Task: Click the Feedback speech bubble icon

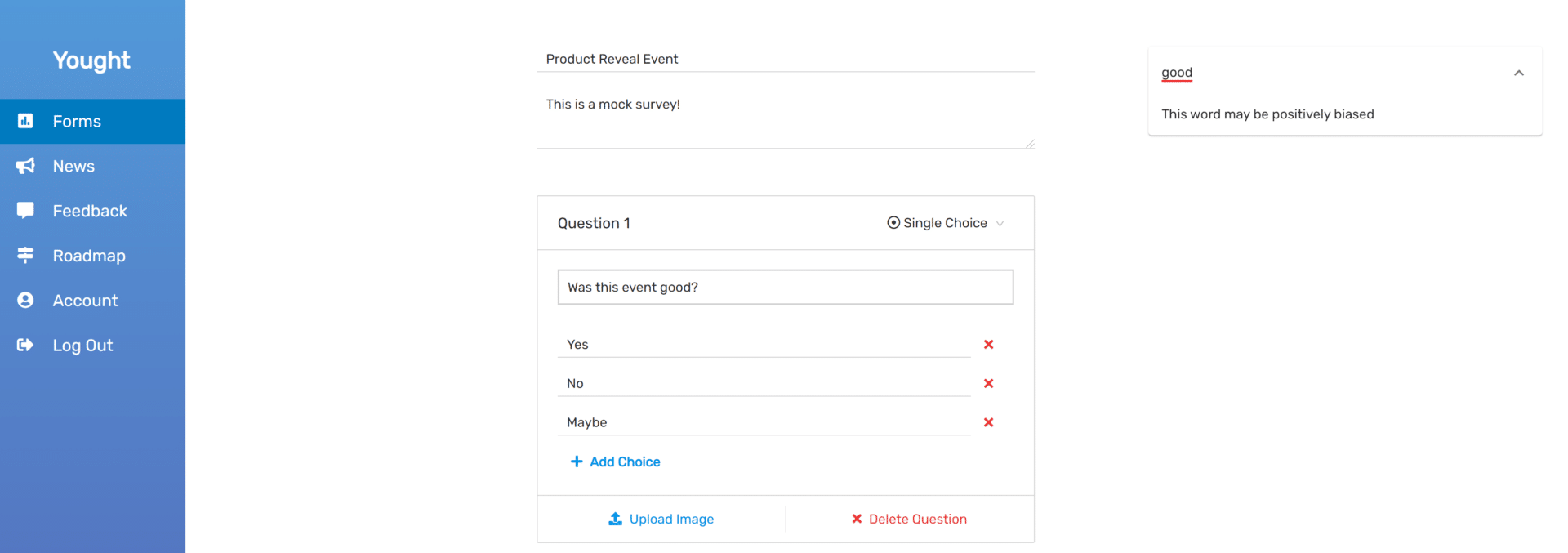Action: [x=25, y=211]
